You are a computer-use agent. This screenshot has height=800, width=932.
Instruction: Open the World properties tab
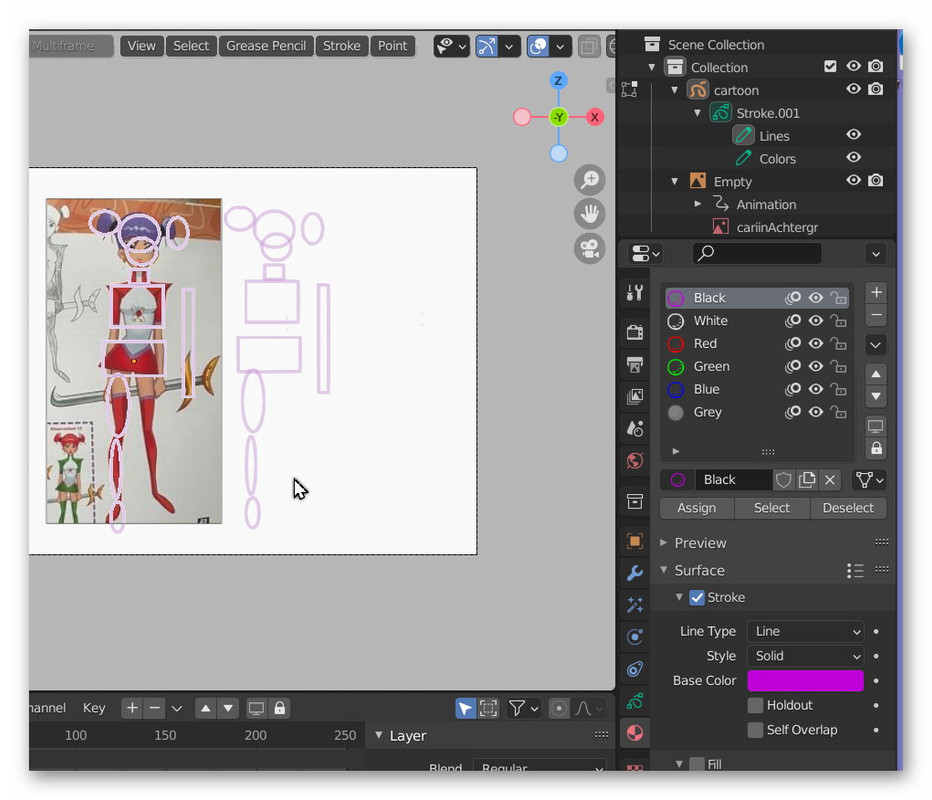(634, 460)
